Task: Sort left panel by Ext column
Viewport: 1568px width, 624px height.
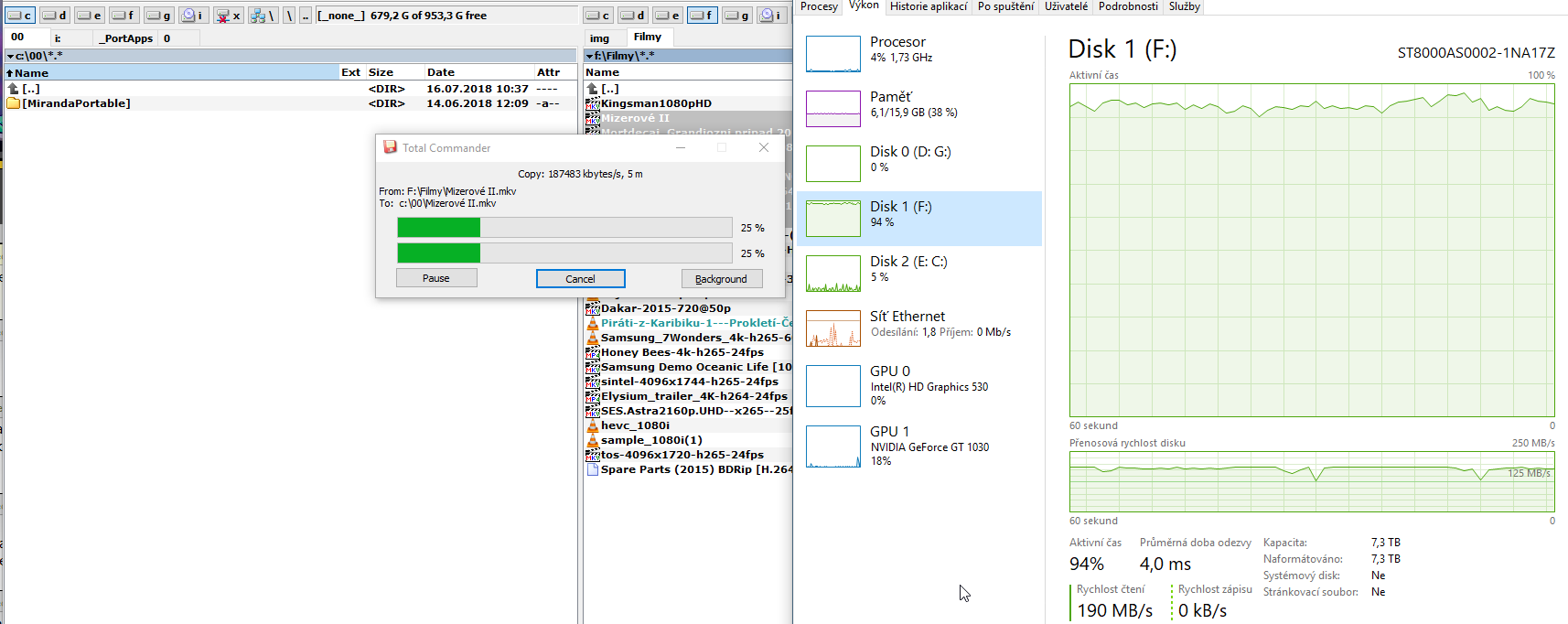Action: [x=351, y=72]
